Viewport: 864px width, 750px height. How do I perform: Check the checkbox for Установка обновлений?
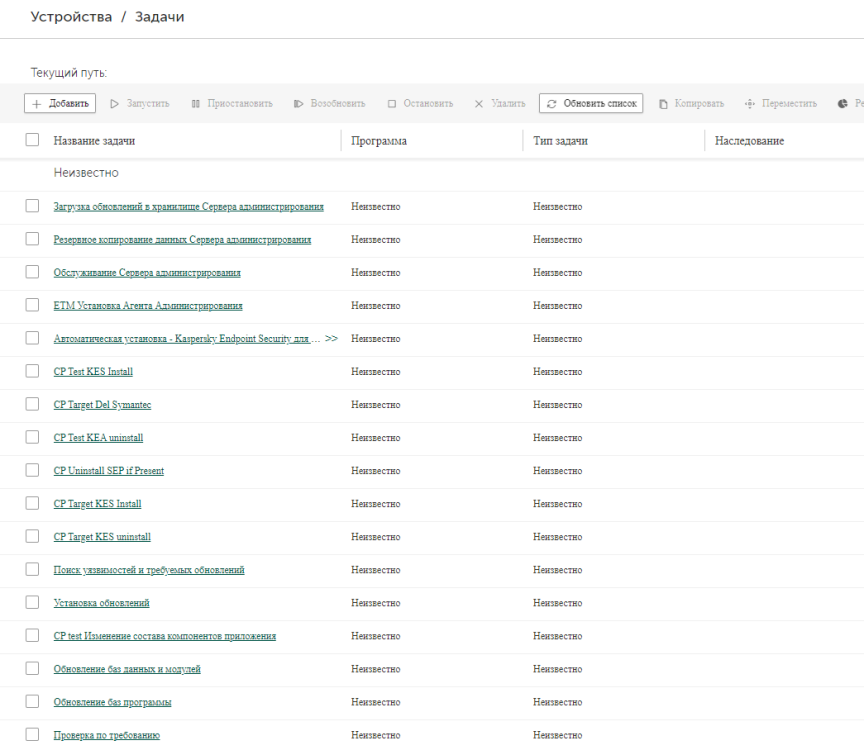pyautogui.click(x=31, y=602)
